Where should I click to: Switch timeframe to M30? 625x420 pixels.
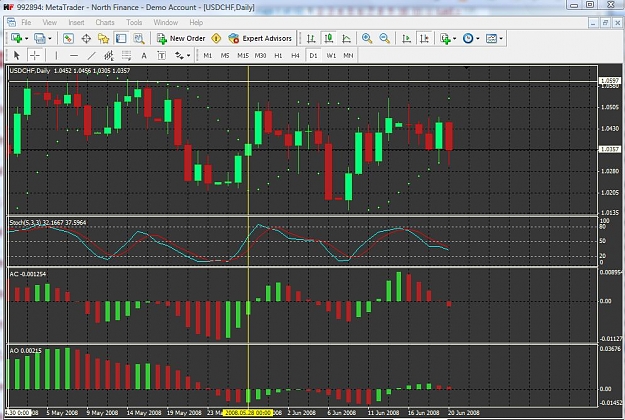pos(260,56)
